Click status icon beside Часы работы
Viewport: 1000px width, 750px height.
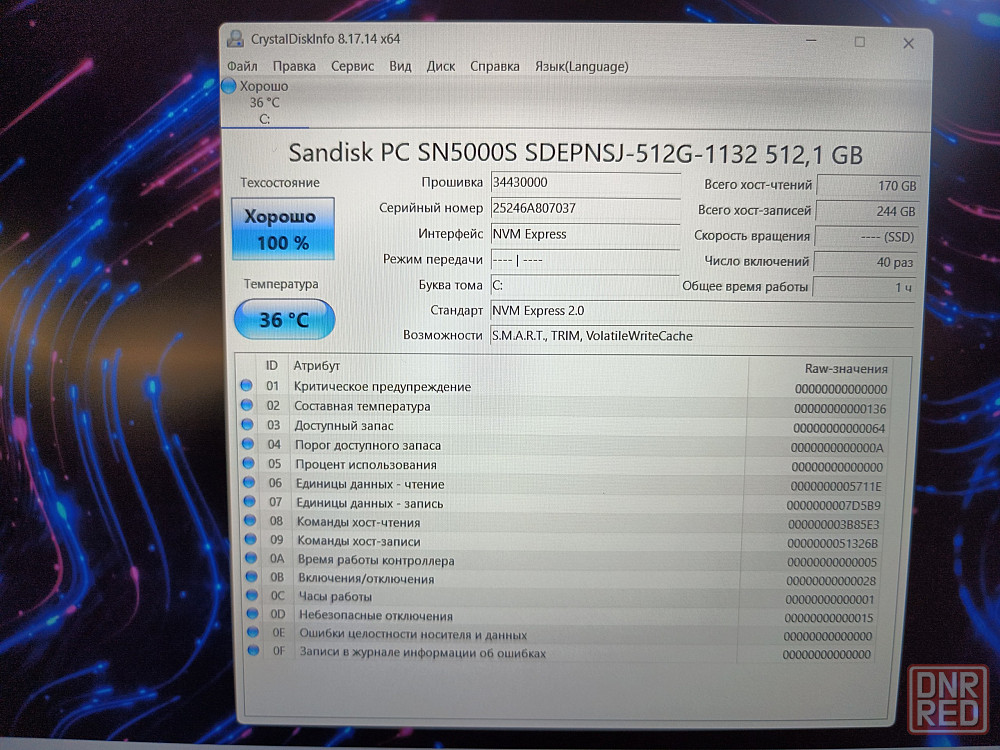(249, 596)
